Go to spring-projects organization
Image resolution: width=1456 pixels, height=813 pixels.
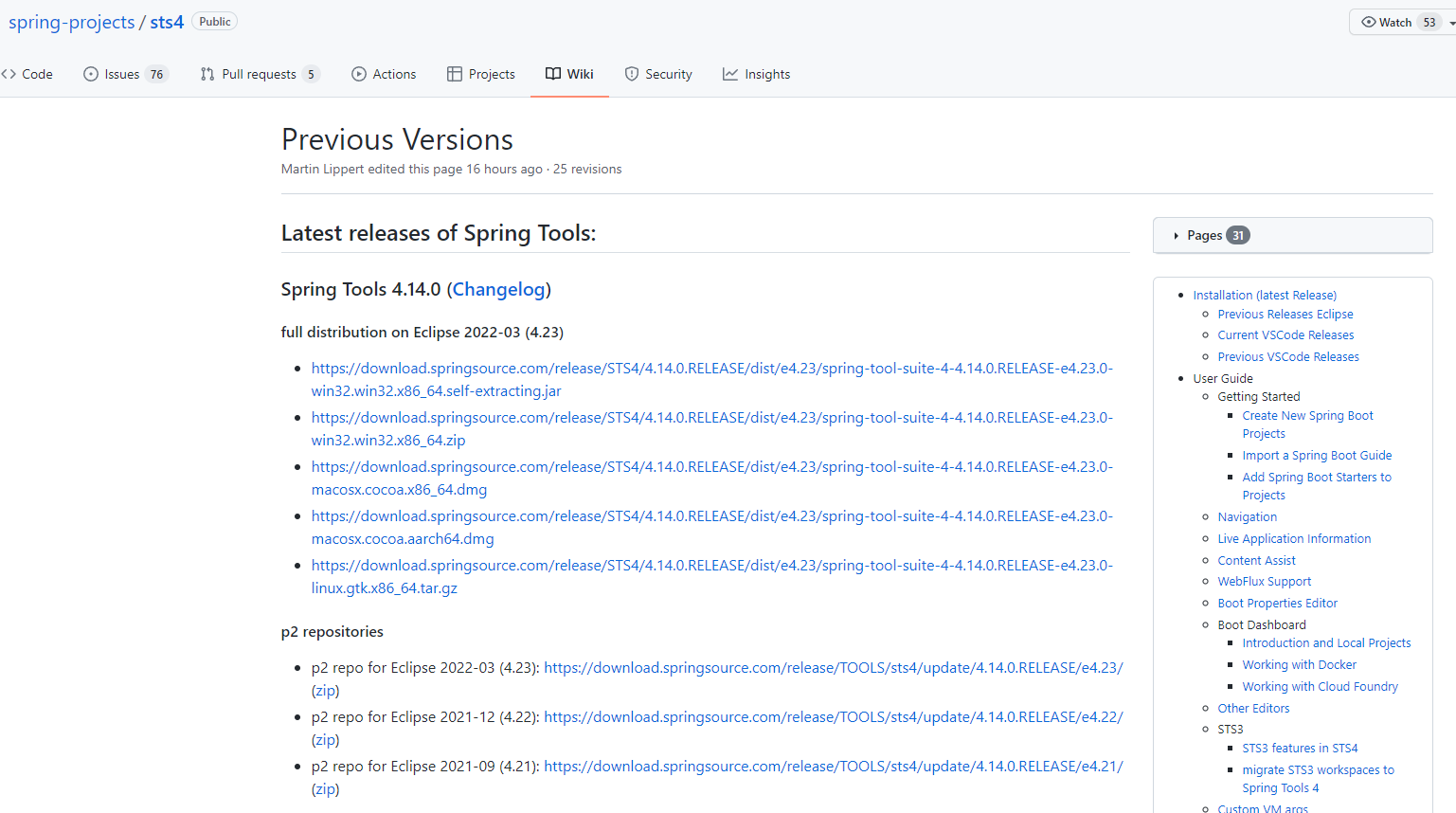click(72, 22)
